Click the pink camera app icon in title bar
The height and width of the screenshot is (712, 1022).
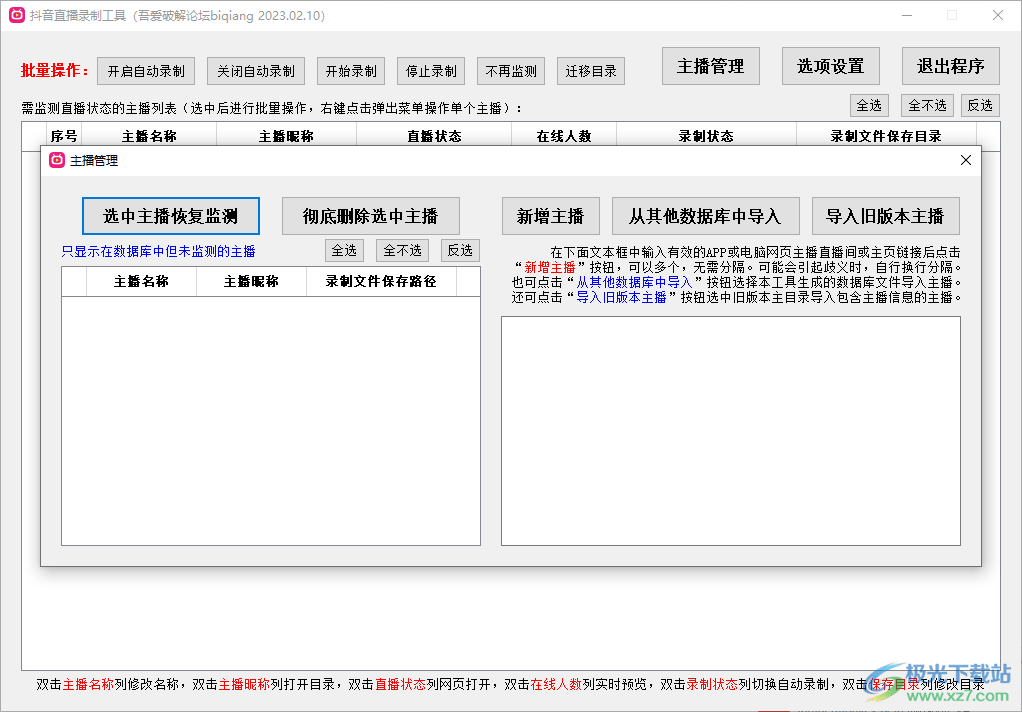[x=15, y=15]
